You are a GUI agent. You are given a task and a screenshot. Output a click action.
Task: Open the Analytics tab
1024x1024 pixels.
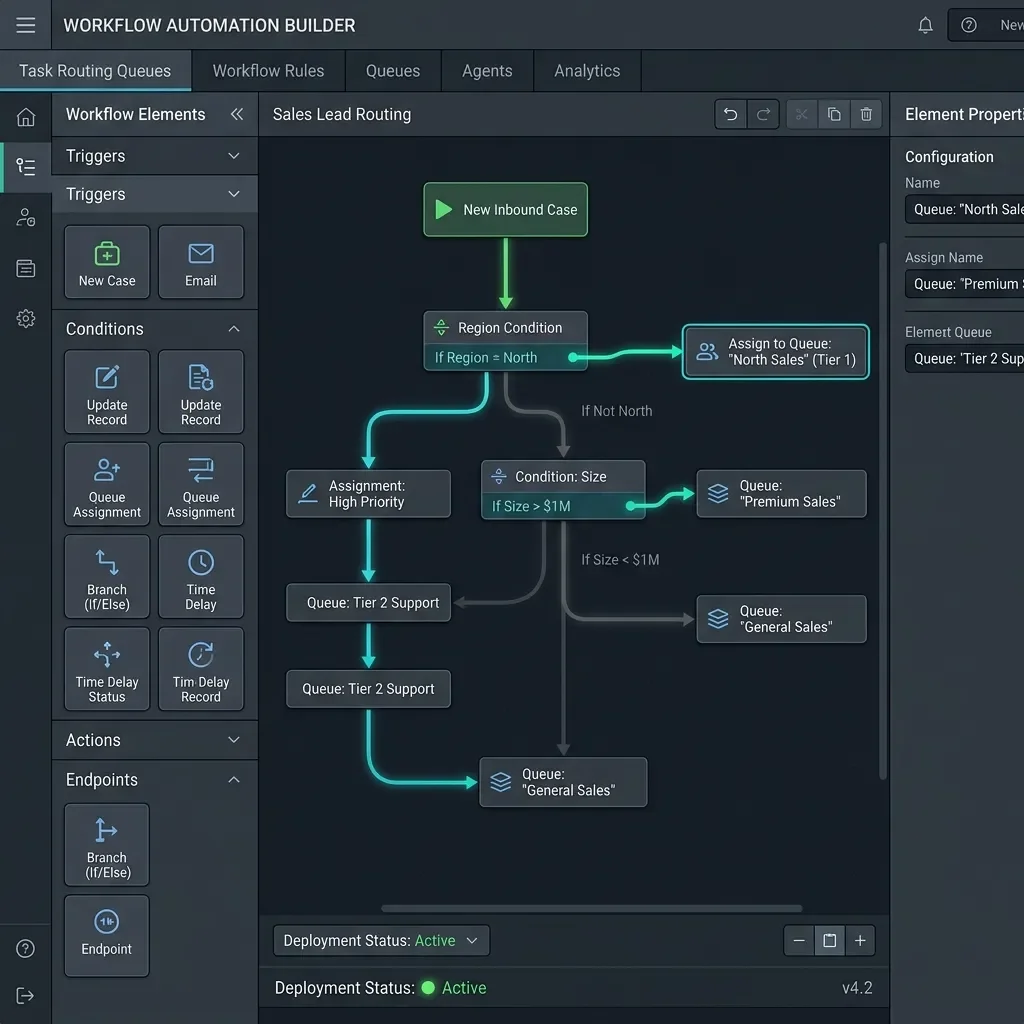point(587,71)
